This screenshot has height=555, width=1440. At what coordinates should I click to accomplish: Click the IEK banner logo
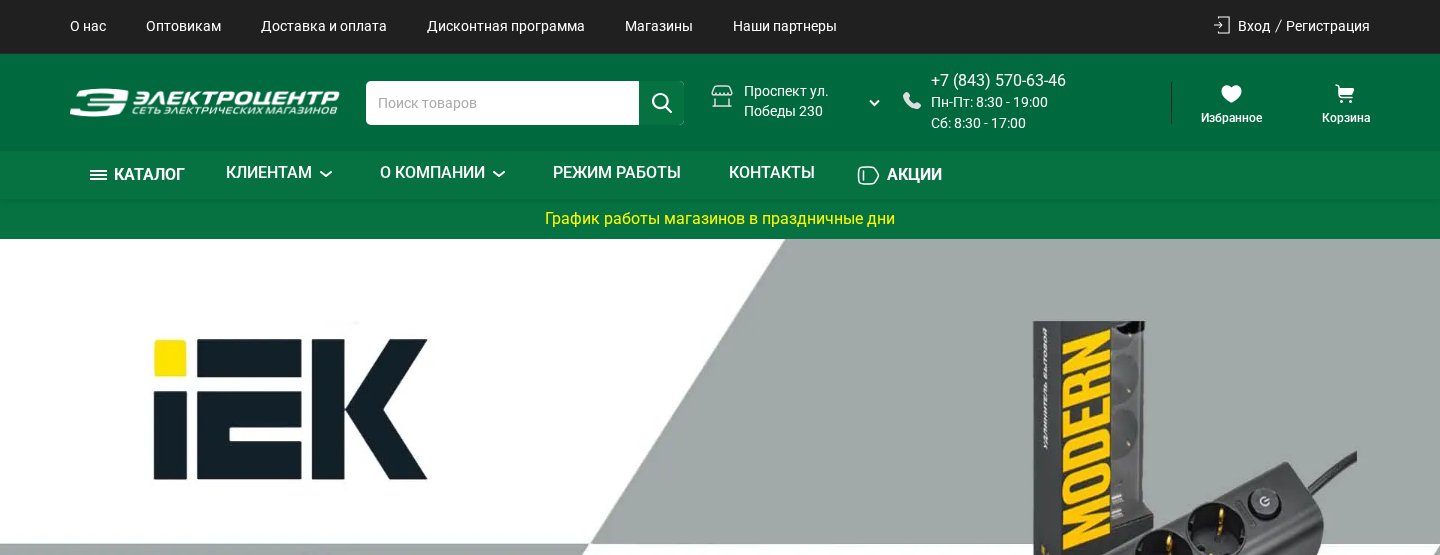pos(291,409)
